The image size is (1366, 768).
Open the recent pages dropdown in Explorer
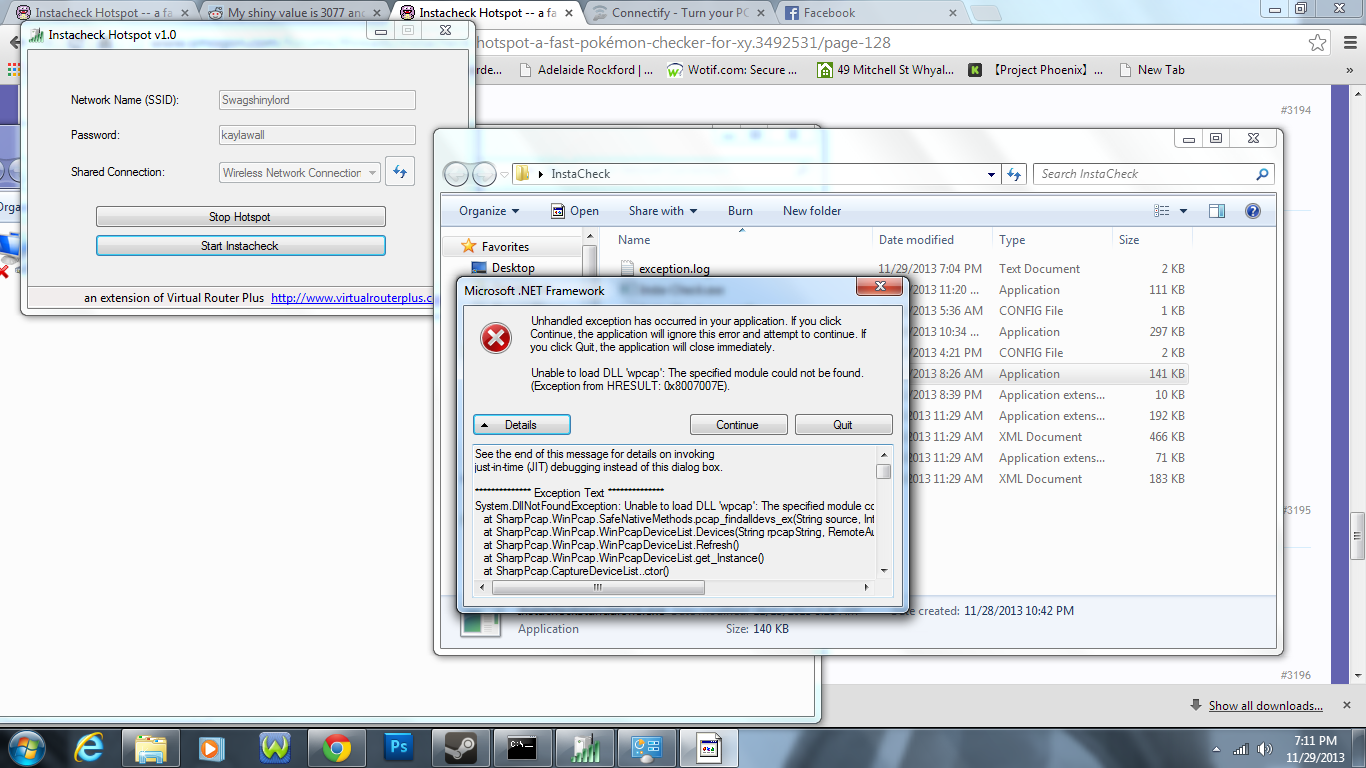click(x=504, y=174)
